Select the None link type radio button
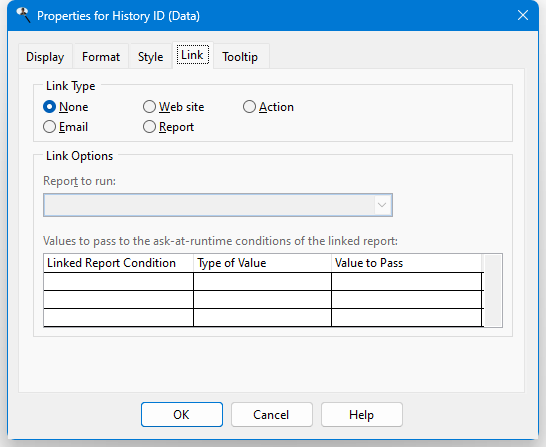The height and width of the screenshot is (447, 546). [x=66, y=107]
